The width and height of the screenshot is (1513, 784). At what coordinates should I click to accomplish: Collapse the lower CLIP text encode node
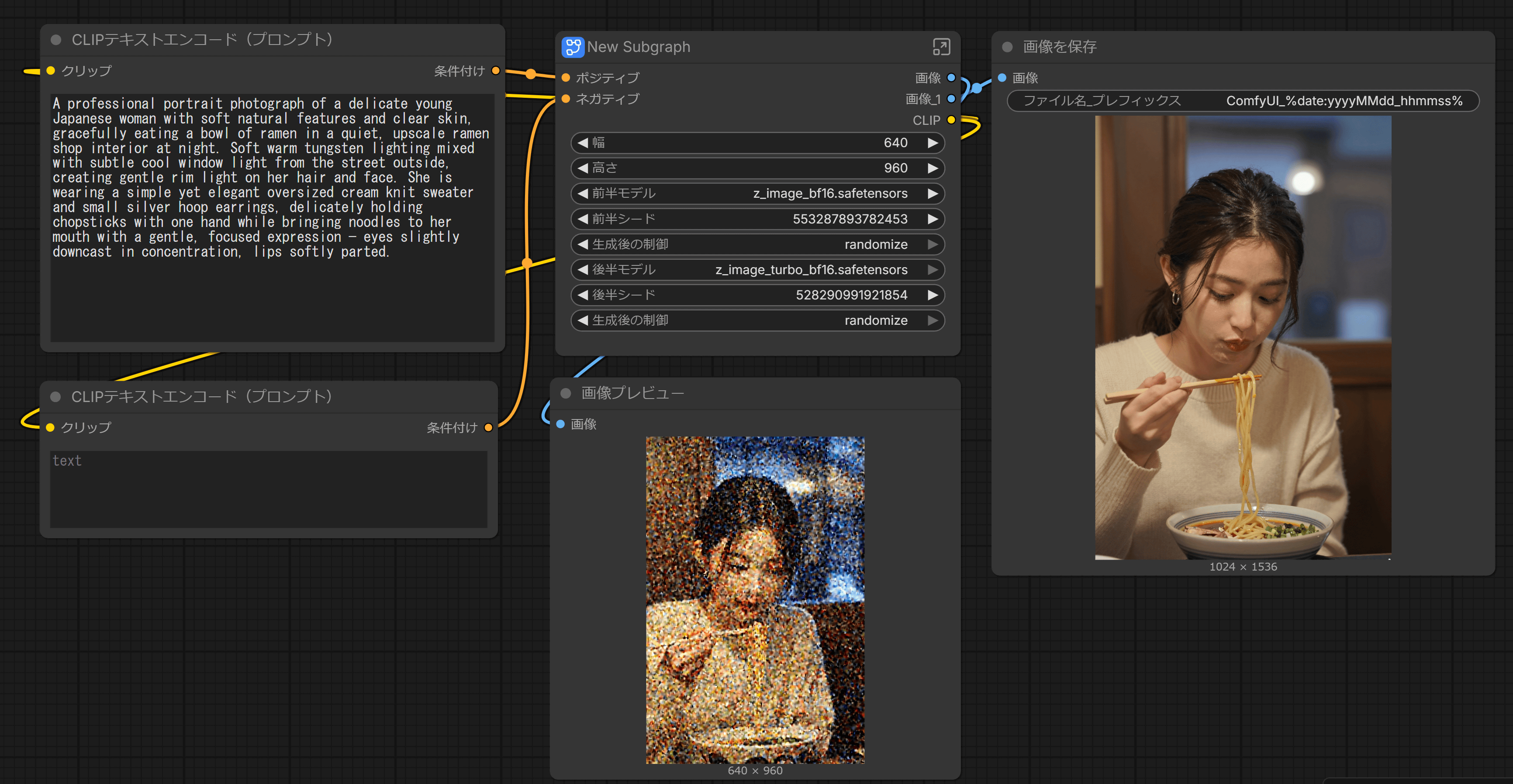[x=56, y=397]
